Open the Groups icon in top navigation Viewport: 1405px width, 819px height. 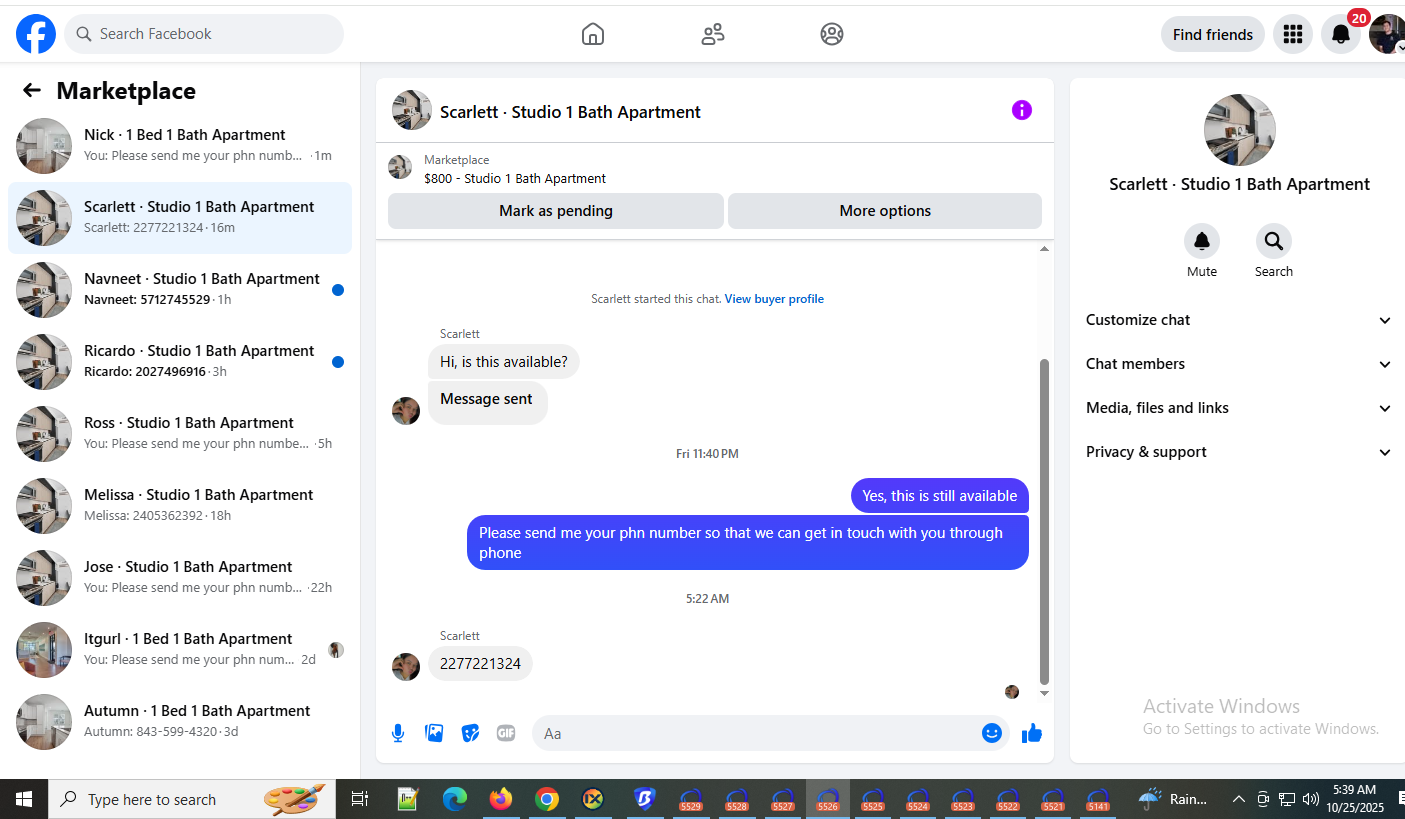832,34
